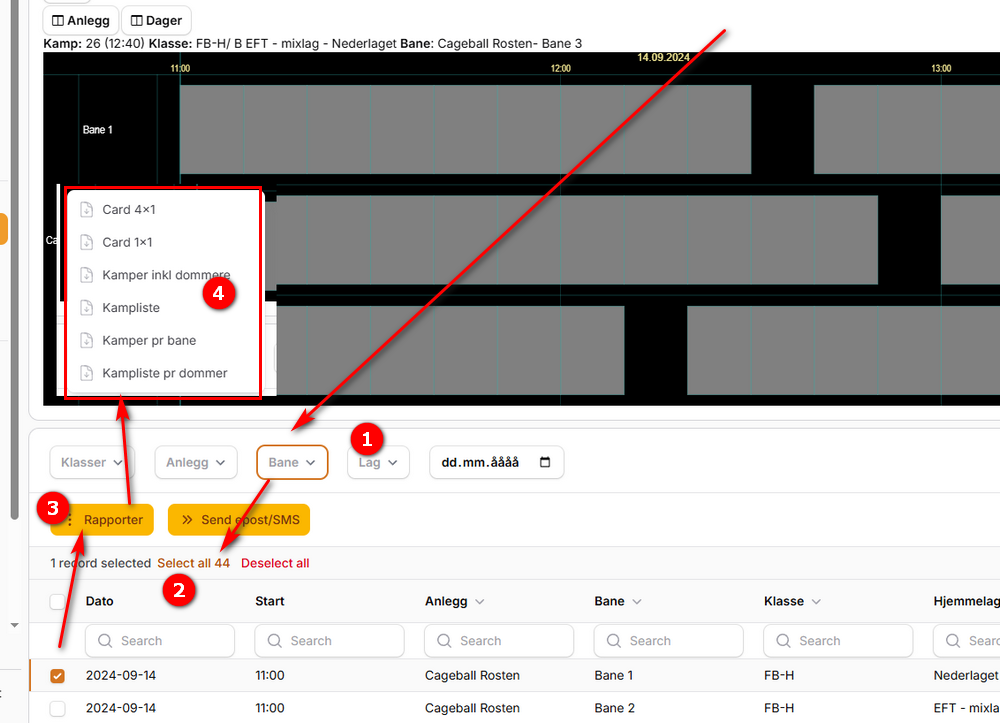Click the file icon beside Kamper inkl dommere
This screenshot has height=723, width=1000.
tap(87, 275)
